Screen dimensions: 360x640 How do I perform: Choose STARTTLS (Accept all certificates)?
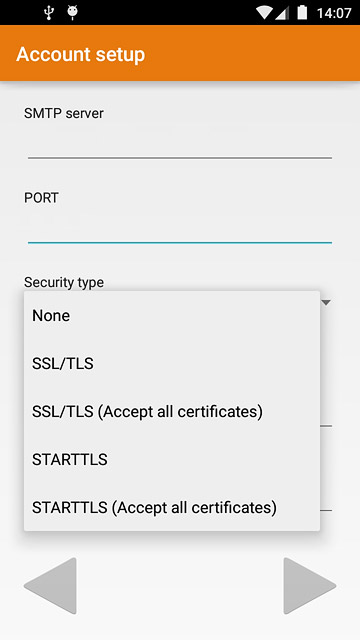[172, 507]
